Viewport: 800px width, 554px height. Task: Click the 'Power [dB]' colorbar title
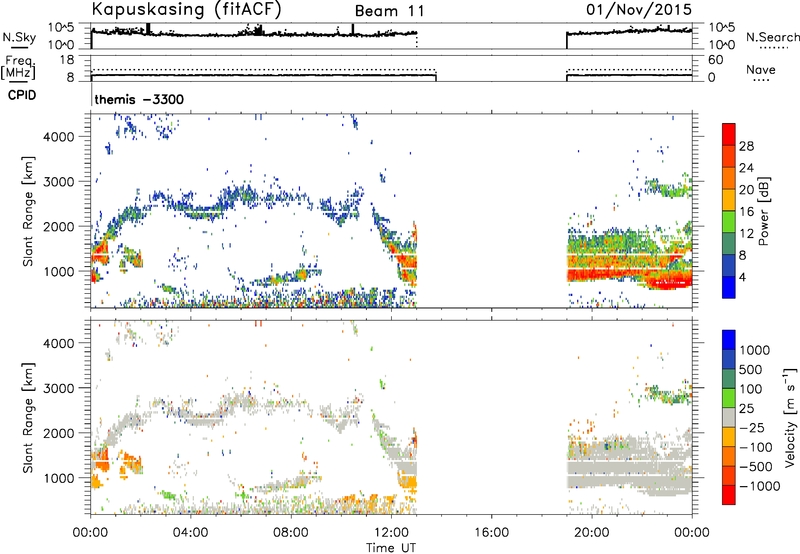(x=763, y=211)
